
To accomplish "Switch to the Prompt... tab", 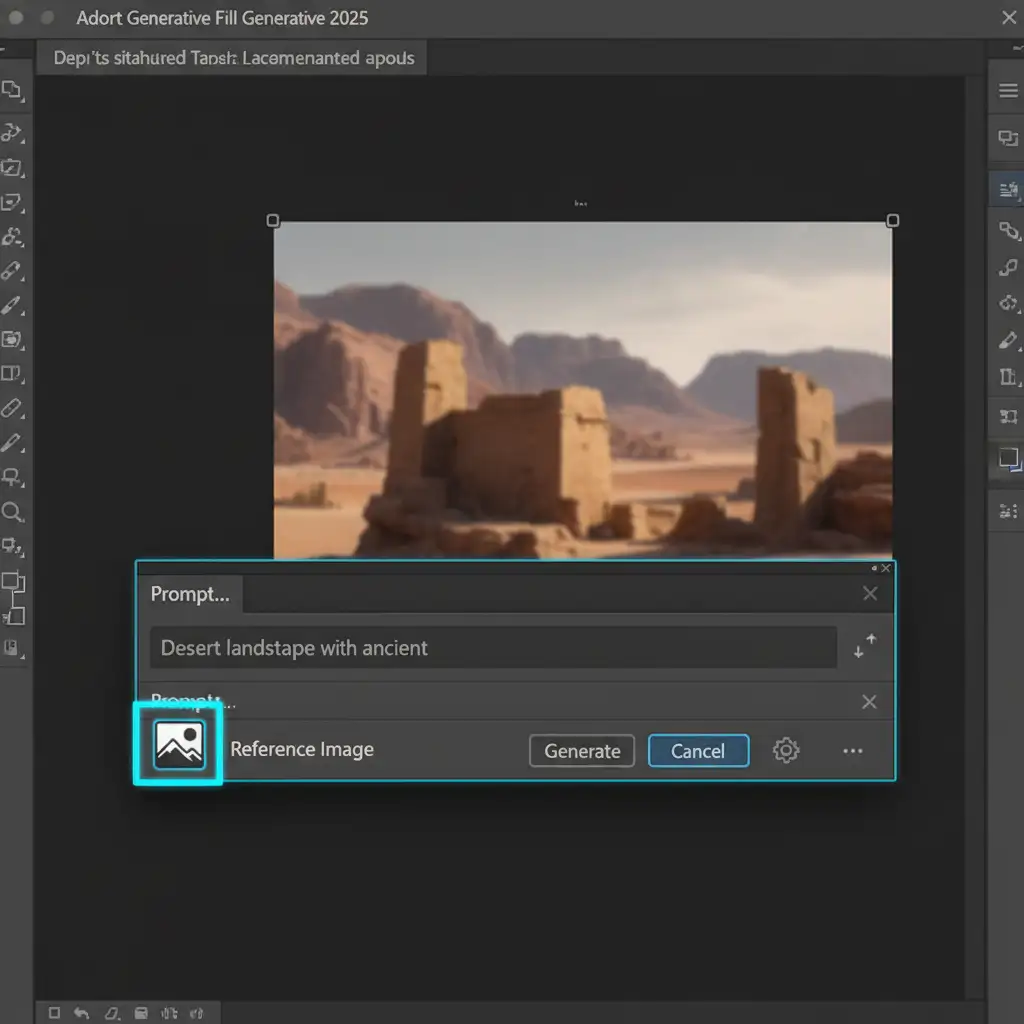I will [x=190, y=594].
